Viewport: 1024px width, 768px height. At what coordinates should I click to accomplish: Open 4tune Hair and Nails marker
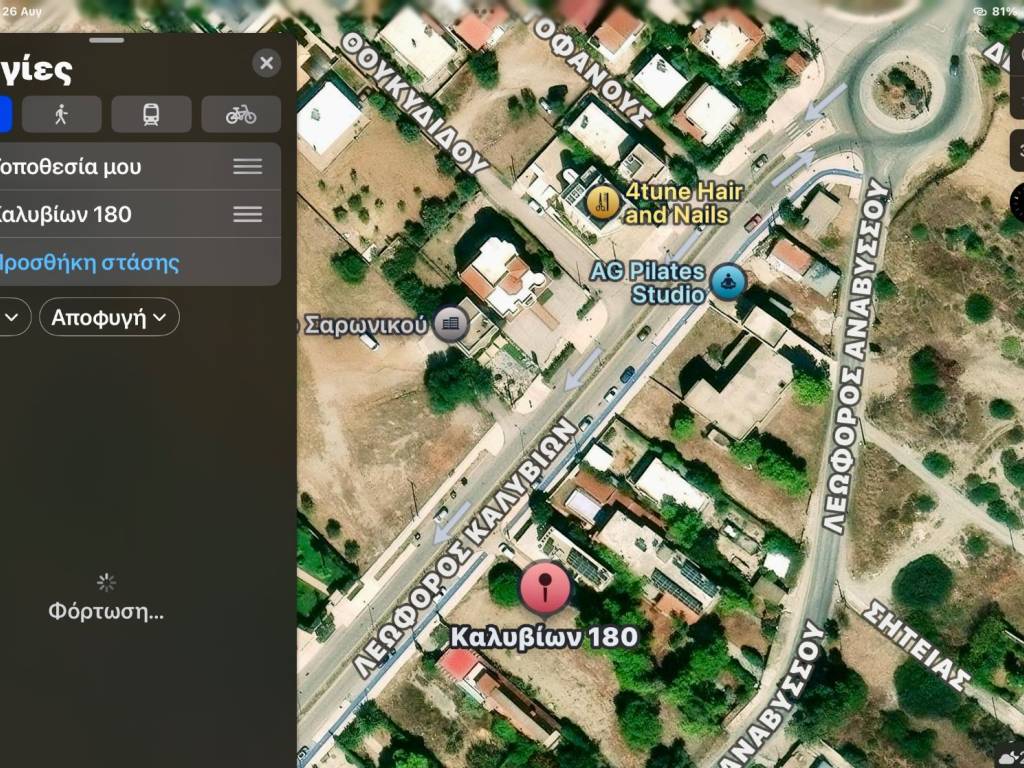coord(603,202)
